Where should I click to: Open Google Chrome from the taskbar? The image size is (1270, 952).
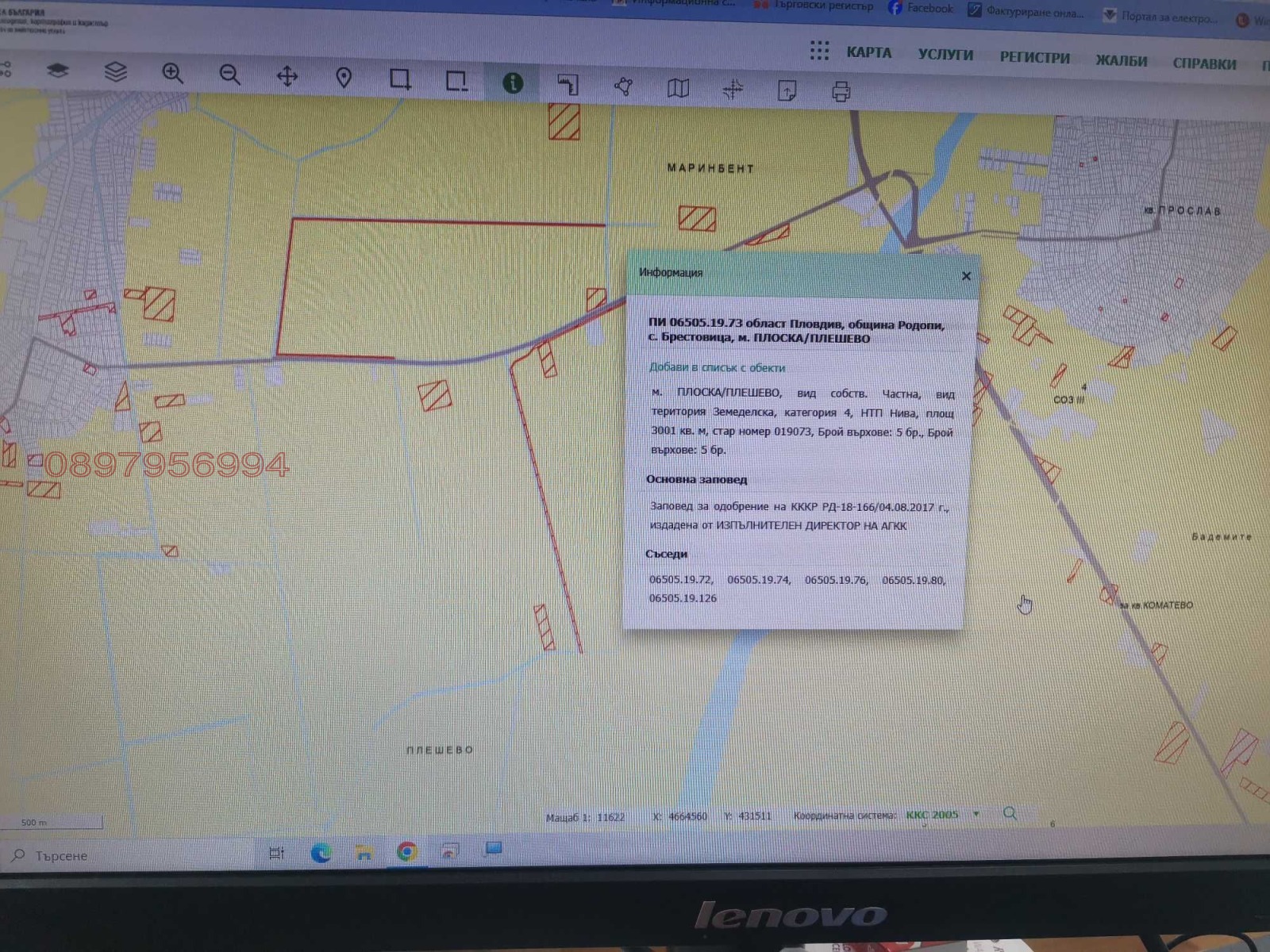407,852
